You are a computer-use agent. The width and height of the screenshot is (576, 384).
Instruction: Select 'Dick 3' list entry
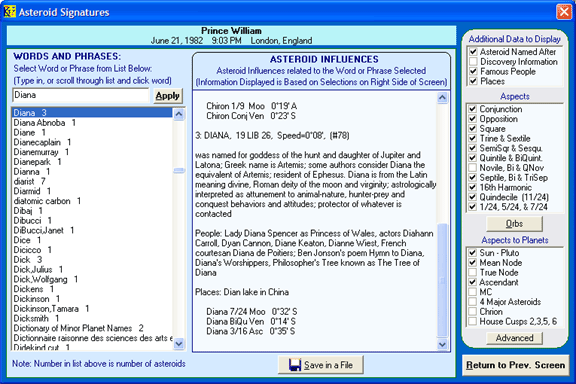(x=92, y=259)
